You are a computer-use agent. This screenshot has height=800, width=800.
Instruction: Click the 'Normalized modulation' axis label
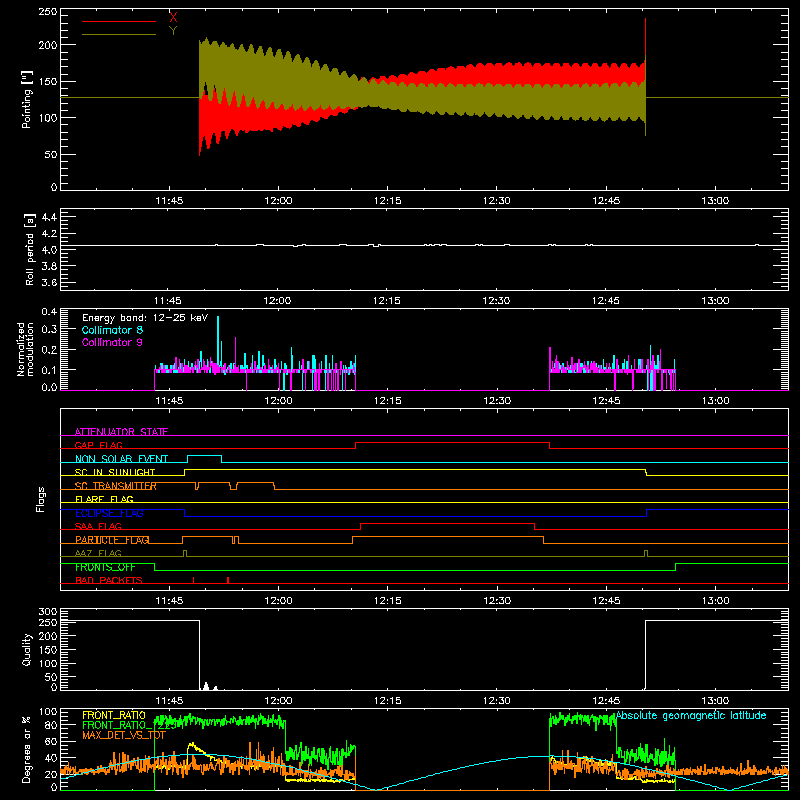tap(26, 349)
